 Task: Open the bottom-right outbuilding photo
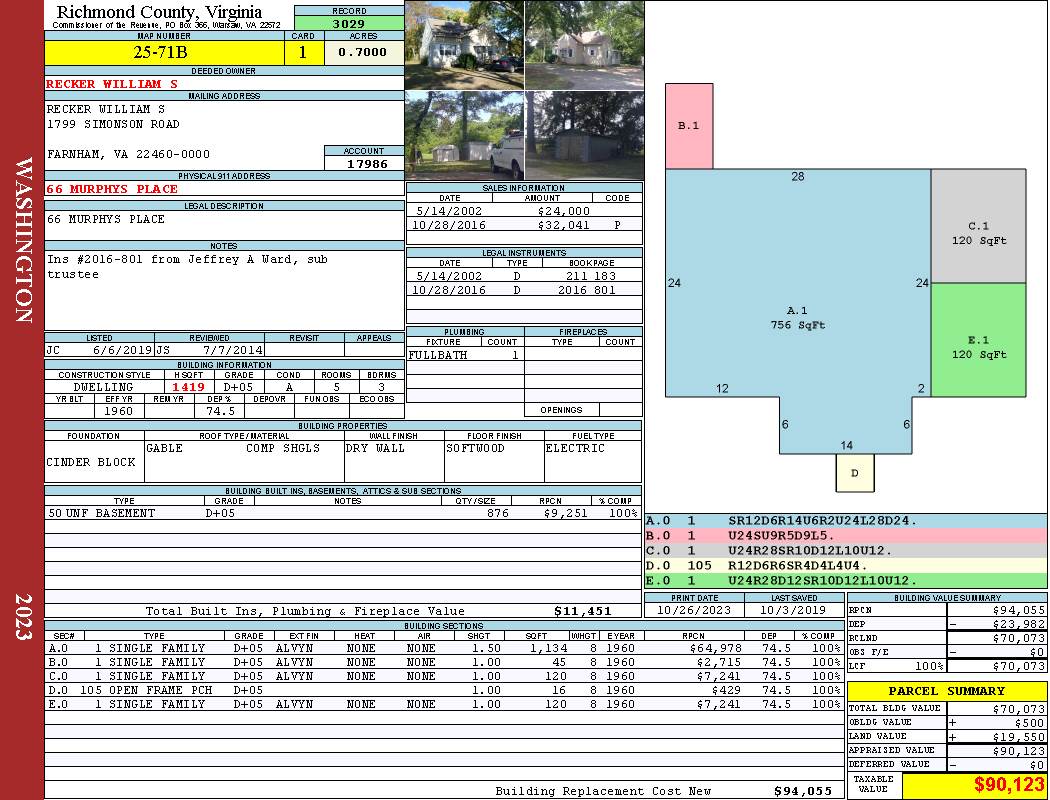click(x=583, y=135)
